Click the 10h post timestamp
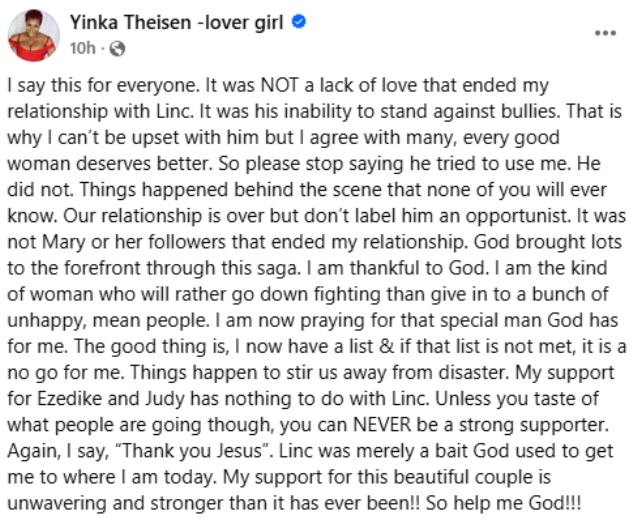 [x=84, y=47]
